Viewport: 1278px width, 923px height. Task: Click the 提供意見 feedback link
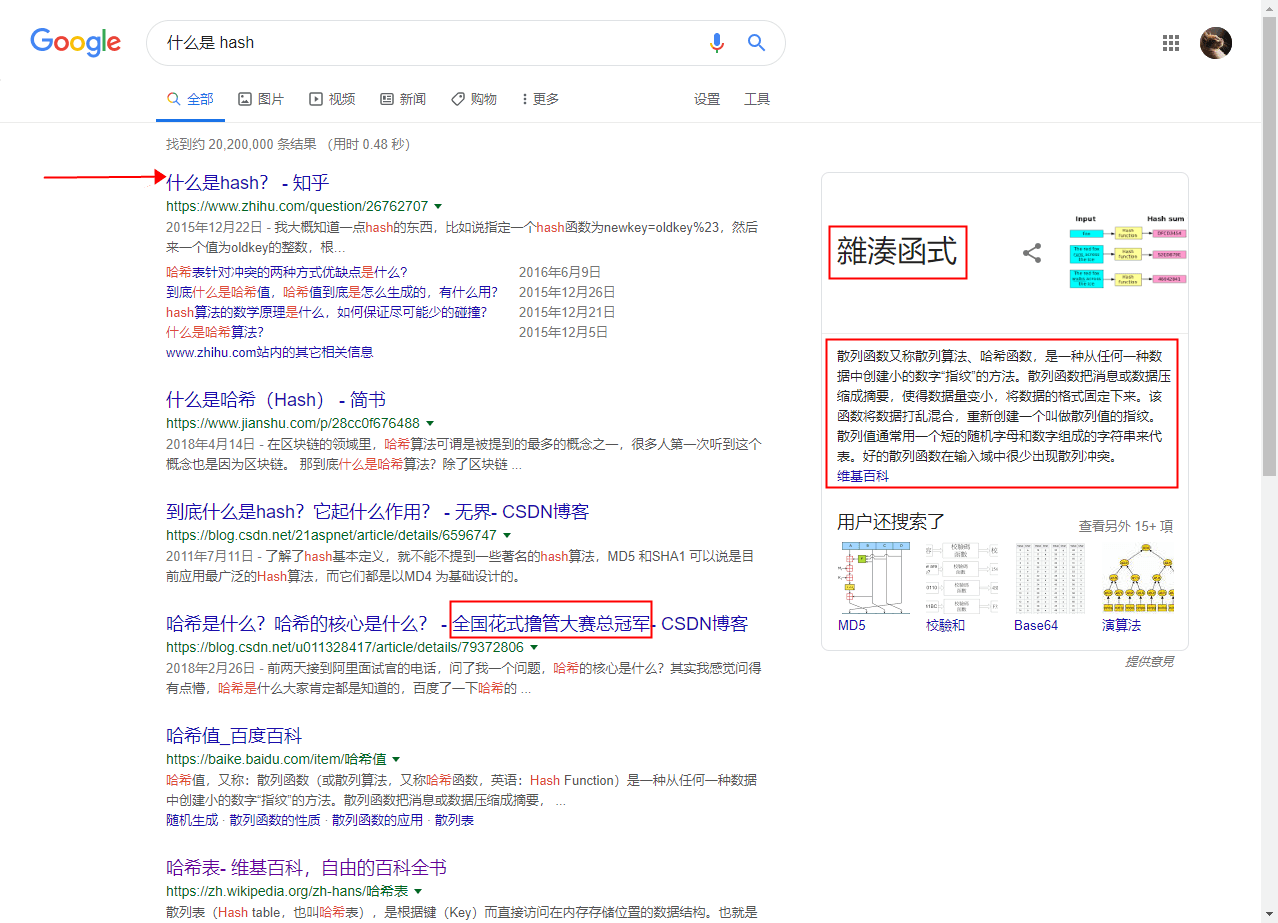tap(1149, 661)
